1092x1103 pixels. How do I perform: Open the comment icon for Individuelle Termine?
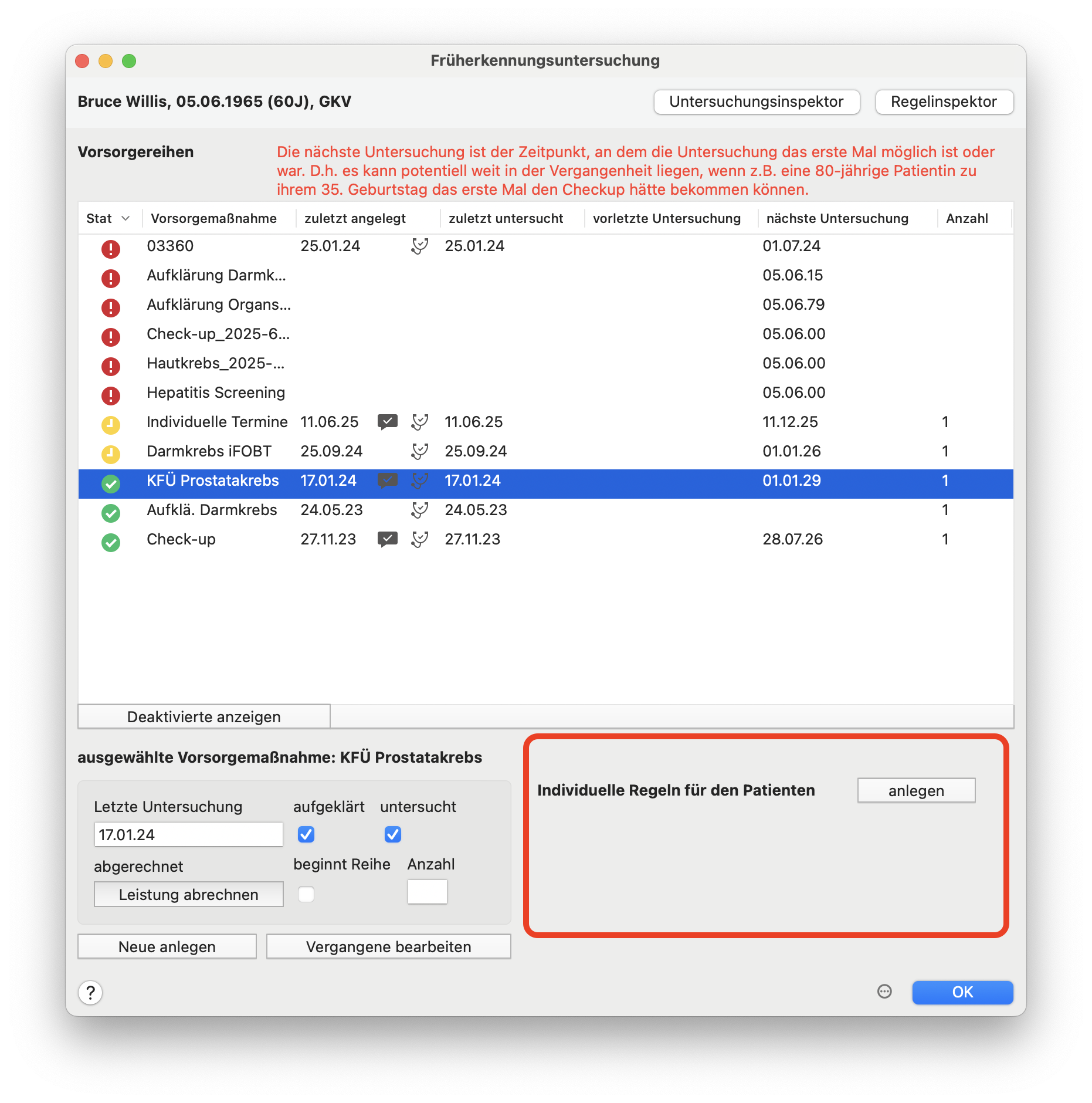click(387, 422)
